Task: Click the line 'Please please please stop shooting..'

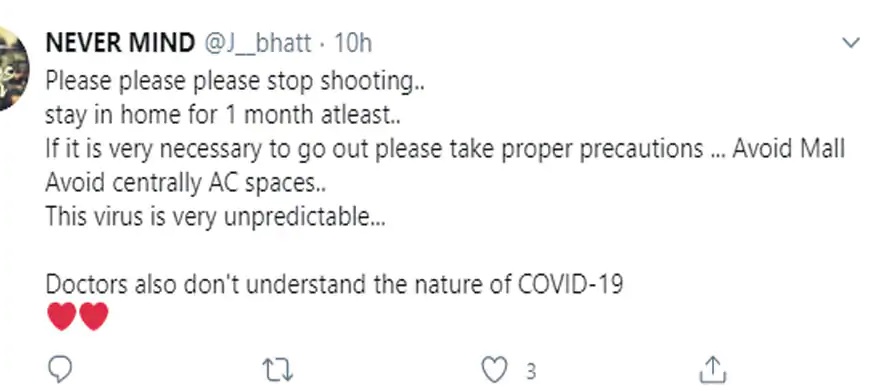Action: [x=235, y=82]
